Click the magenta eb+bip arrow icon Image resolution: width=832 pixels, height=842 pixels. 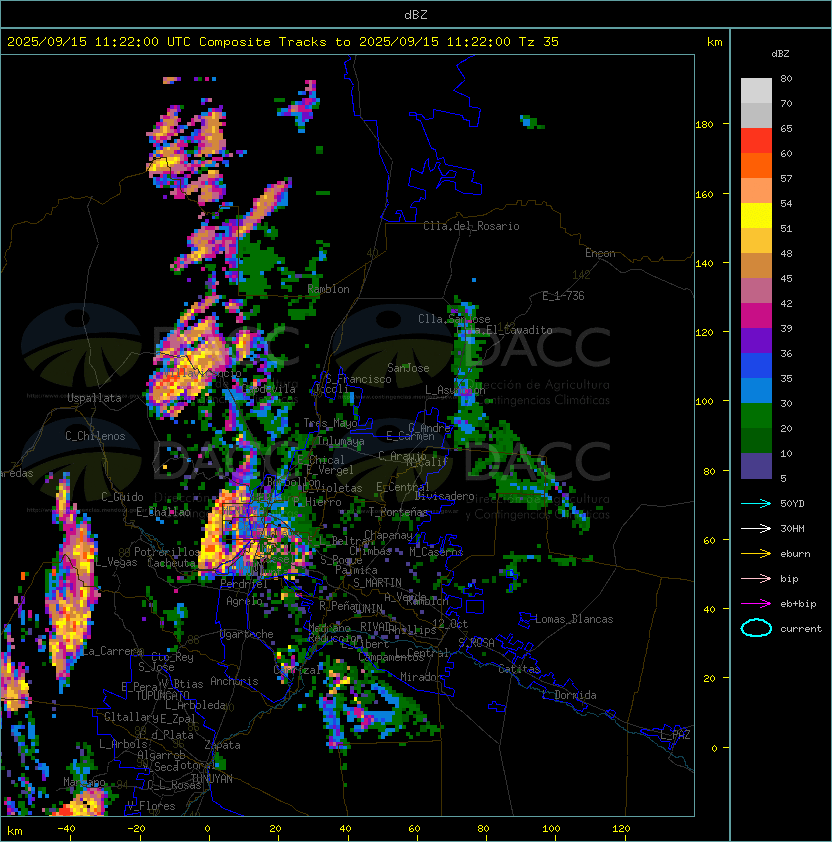click(756, 604)
